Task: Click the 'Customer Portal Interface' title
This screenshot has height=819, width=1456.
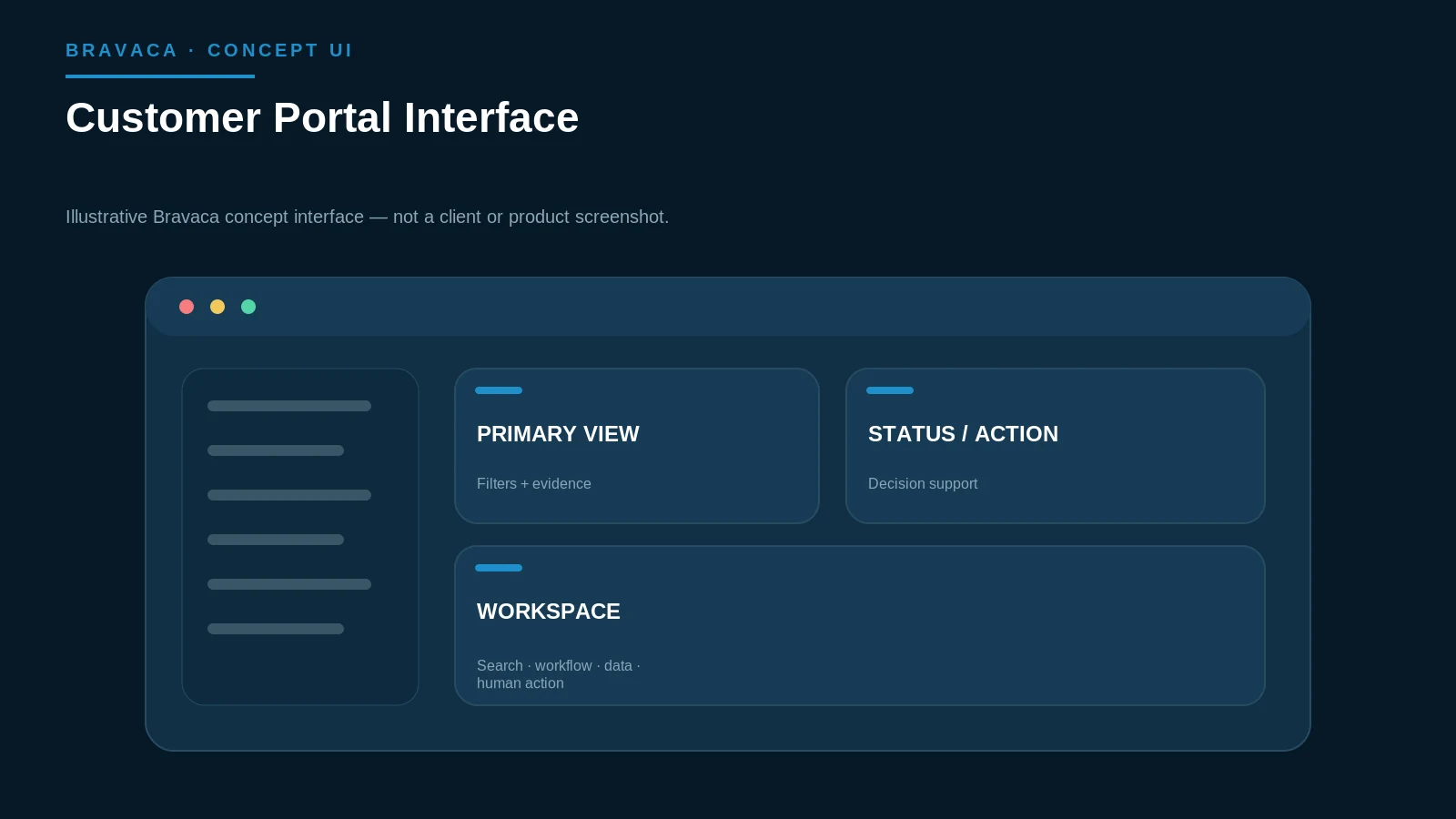Action: 322,117
